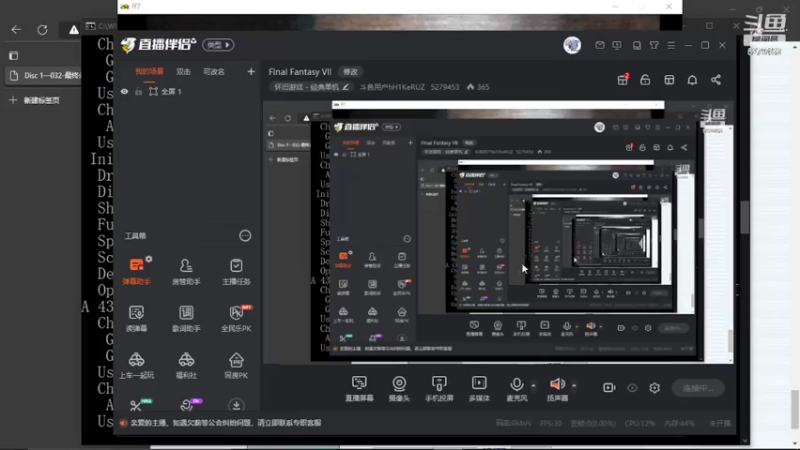Open the 房管助手 tool

tap(186, 271)
